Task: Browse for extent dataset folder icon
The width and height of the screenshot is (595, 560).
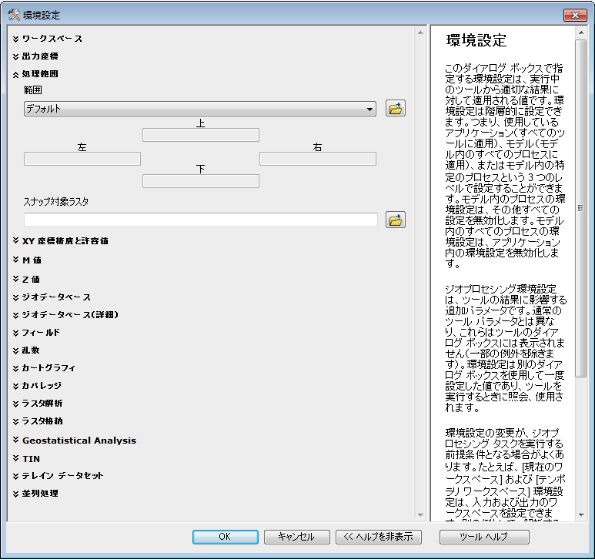Action: 395,109
